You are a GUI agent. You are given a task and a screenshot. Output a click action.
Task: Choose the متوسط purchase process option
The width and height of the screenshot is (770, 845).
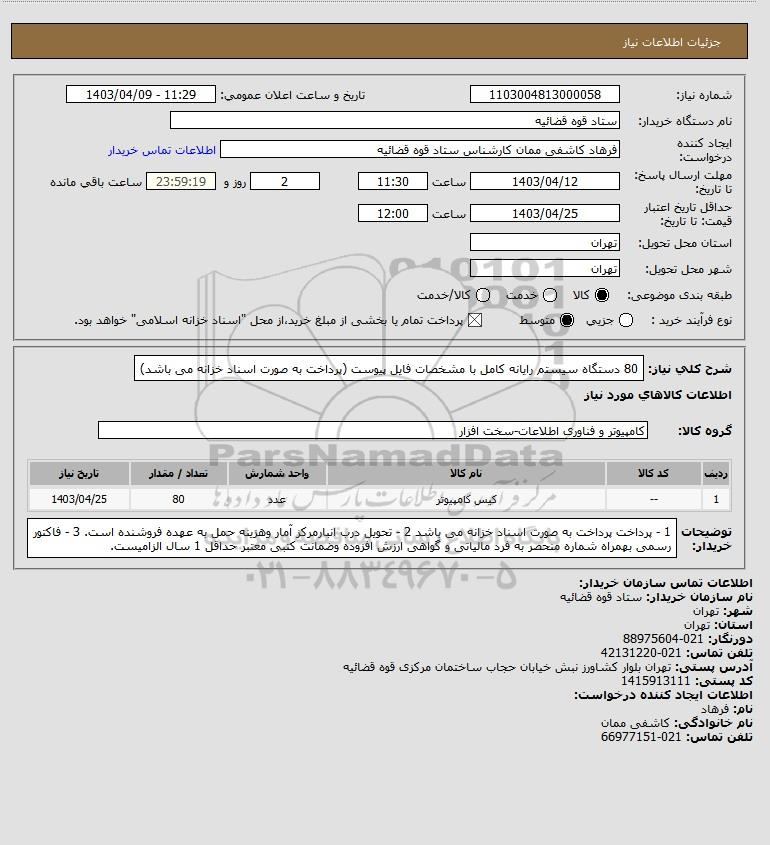[566, 320]
